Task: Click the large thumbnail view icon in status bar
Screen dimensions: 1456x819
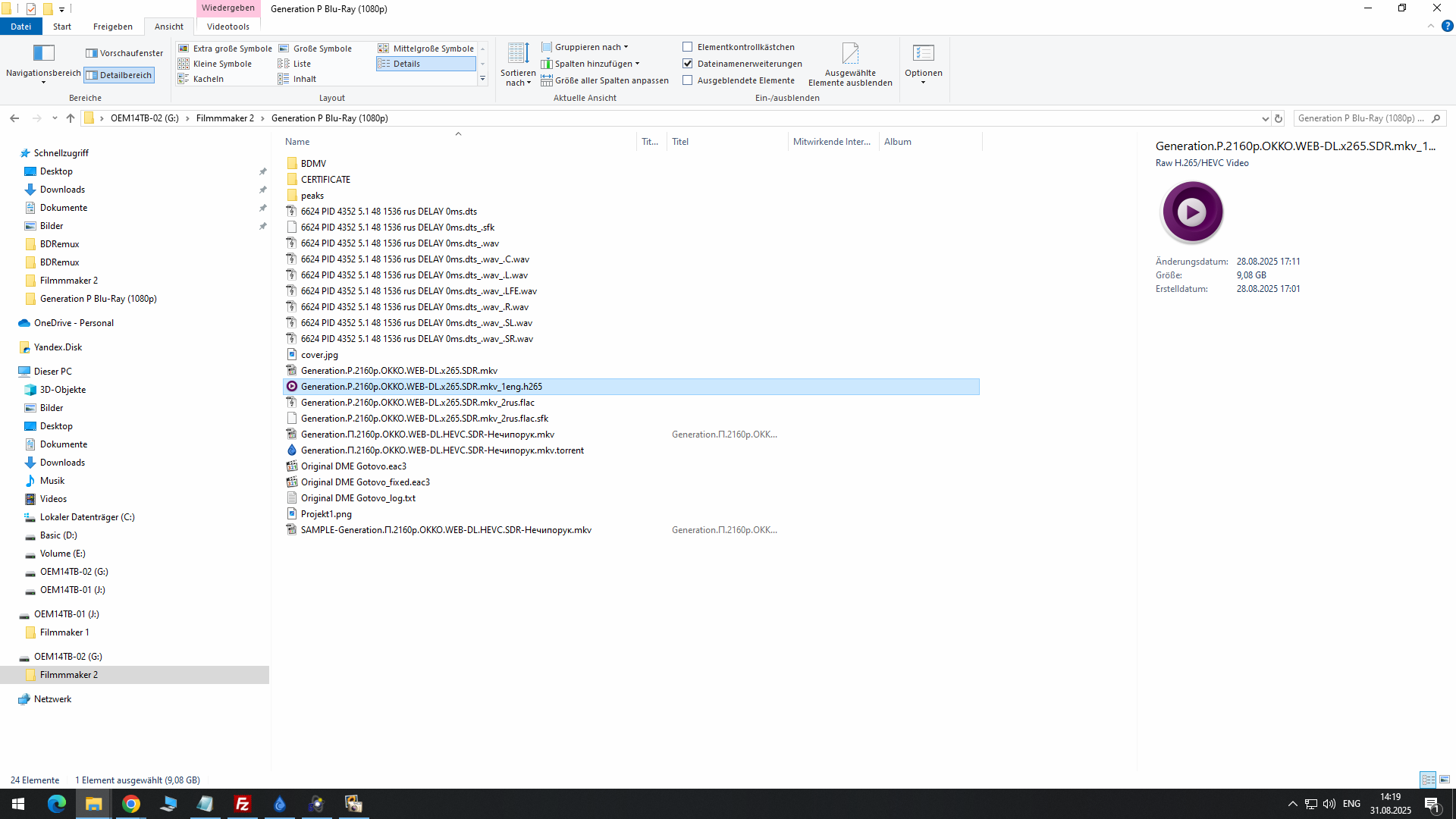Action: click(1445, 780)
